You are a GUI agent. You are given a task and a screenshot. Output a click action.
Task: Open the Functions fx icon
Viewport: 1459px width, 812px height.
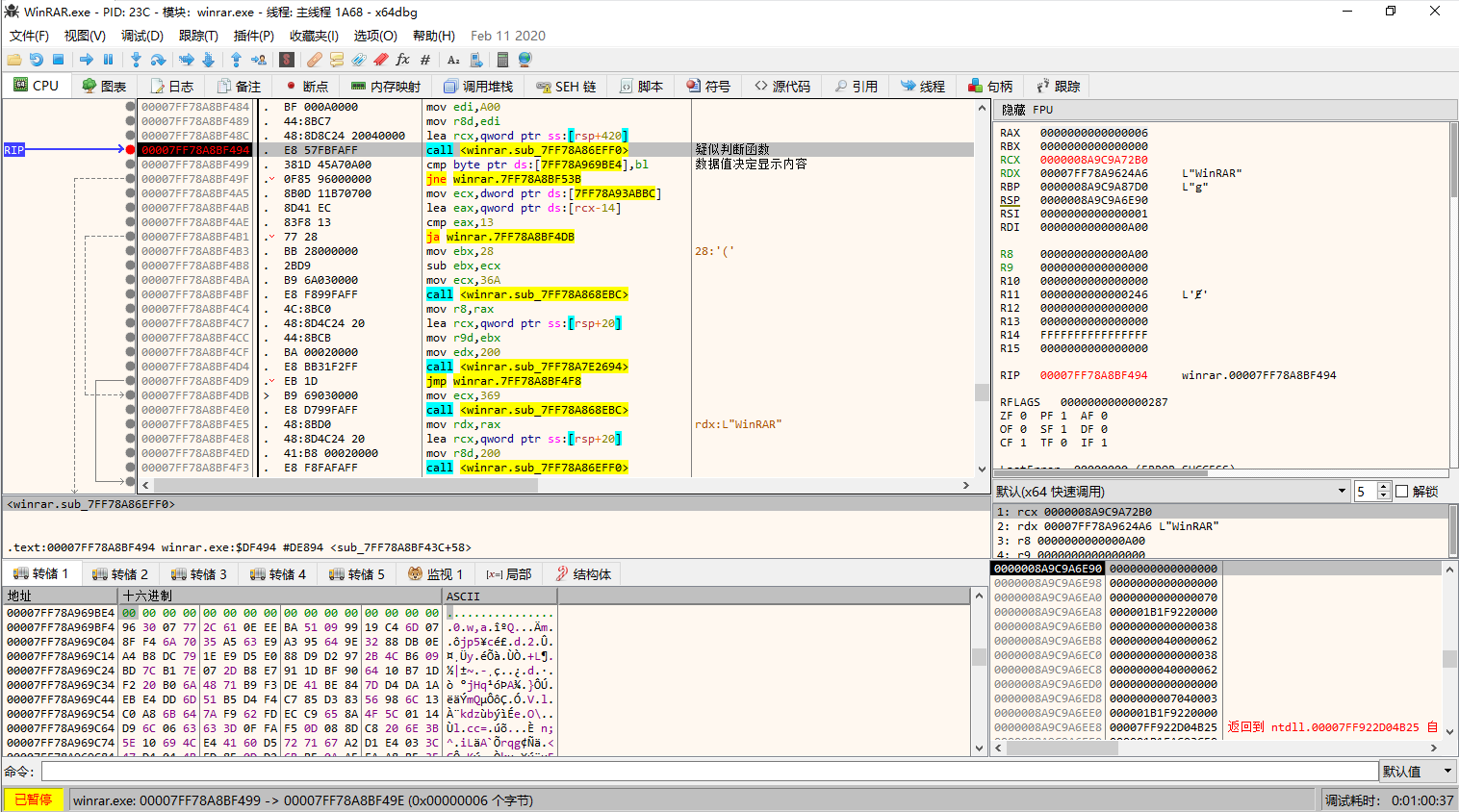point(403,60)
